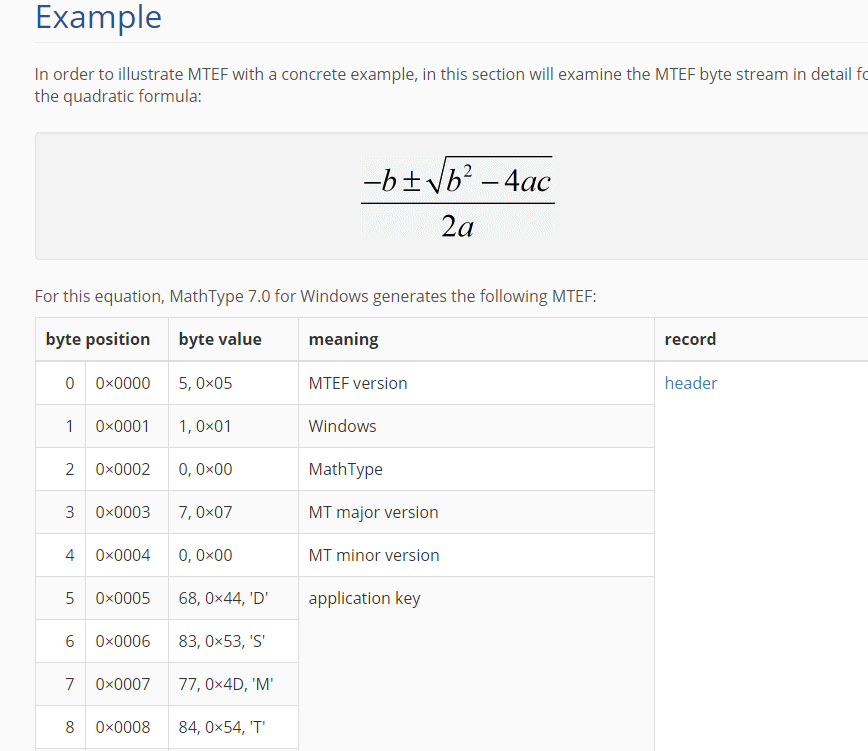Screen dimensions: 868x751
Task: Click the 'MTEF version' cell
Action: [476, 383]
